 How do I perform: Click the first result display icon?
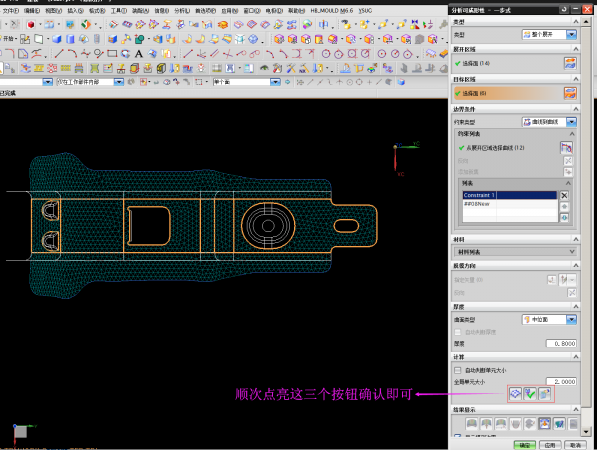pyautogui.click(x=472, y=423)
